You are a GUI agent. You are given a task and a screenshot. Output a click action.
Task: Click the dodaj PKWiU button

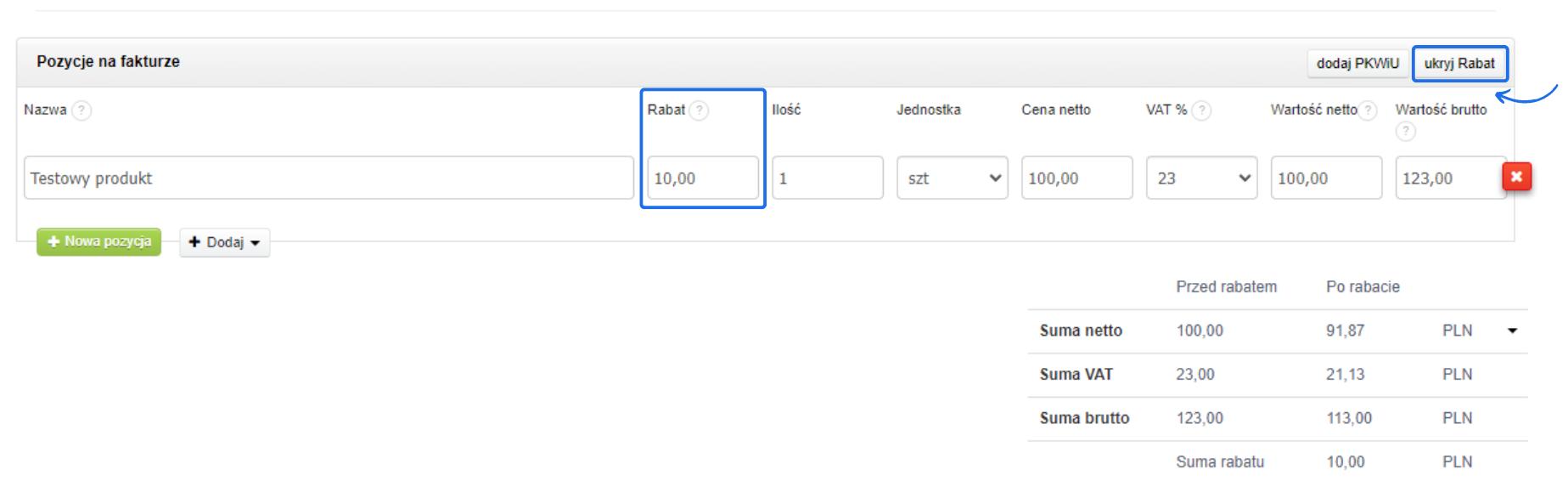[x=1357, y=64]
